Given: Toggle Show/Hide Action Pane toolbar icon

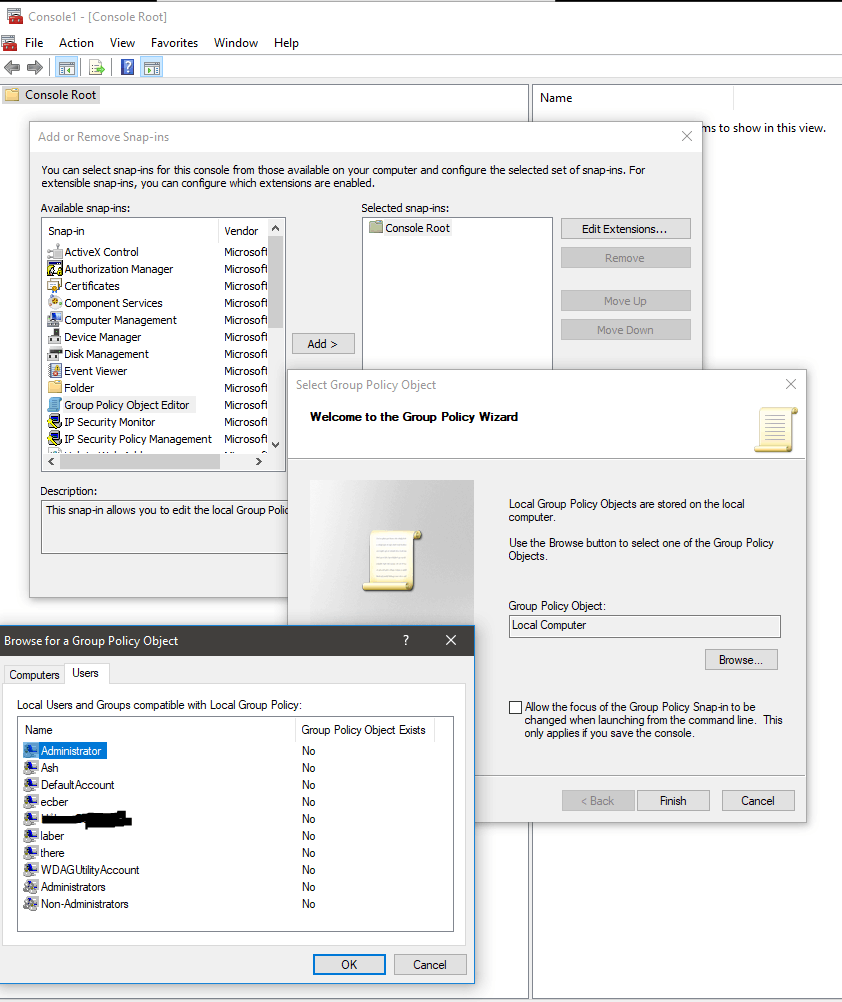Looking at the screenshot, I should click(152, 67).
